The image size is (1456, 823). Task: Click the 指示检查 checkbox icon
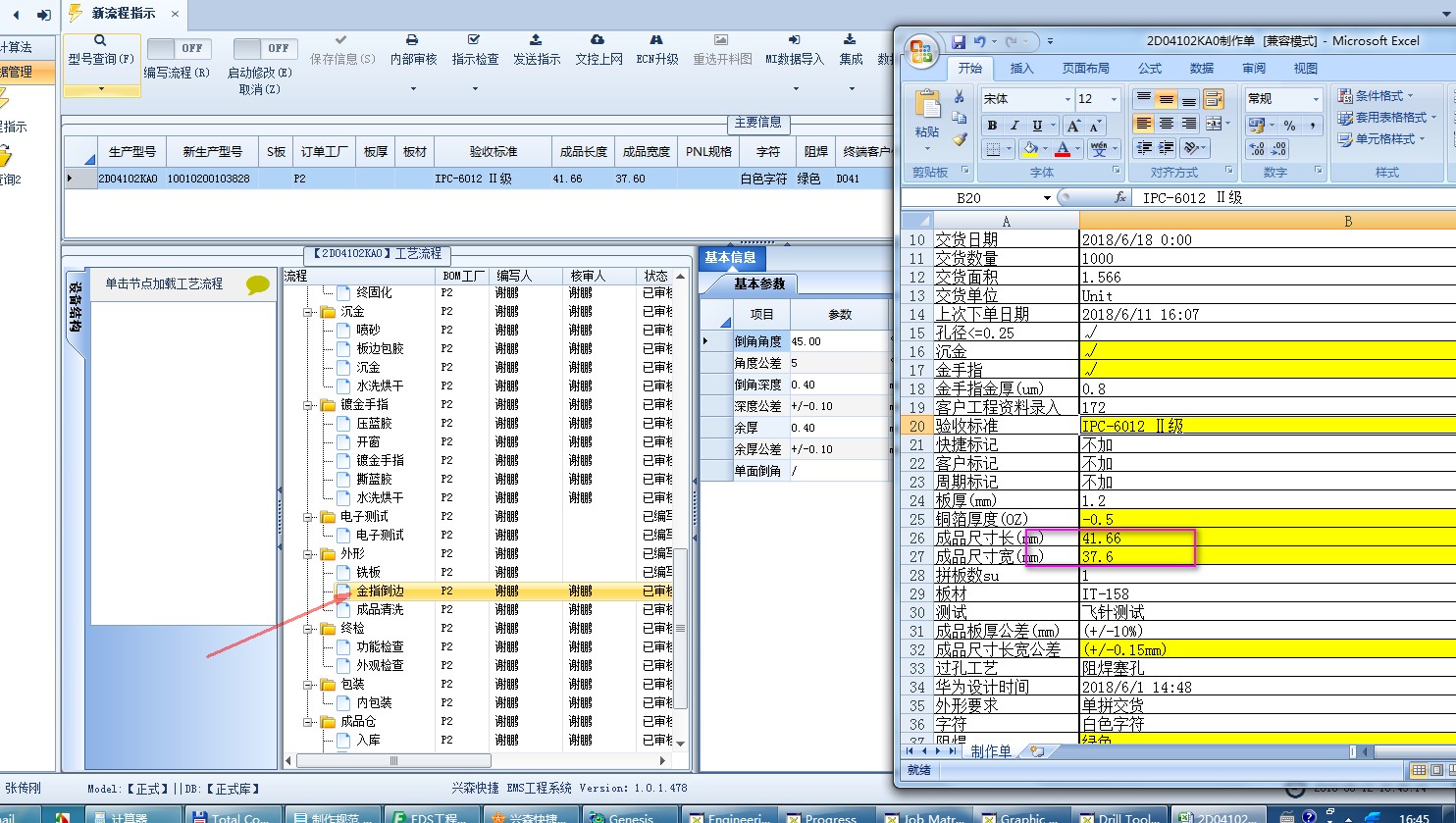474,40
